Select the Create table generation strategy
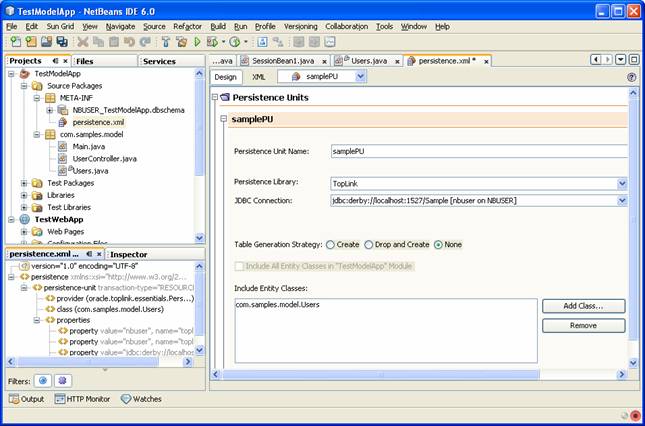645x426 pixels. [x=331, y=244]
